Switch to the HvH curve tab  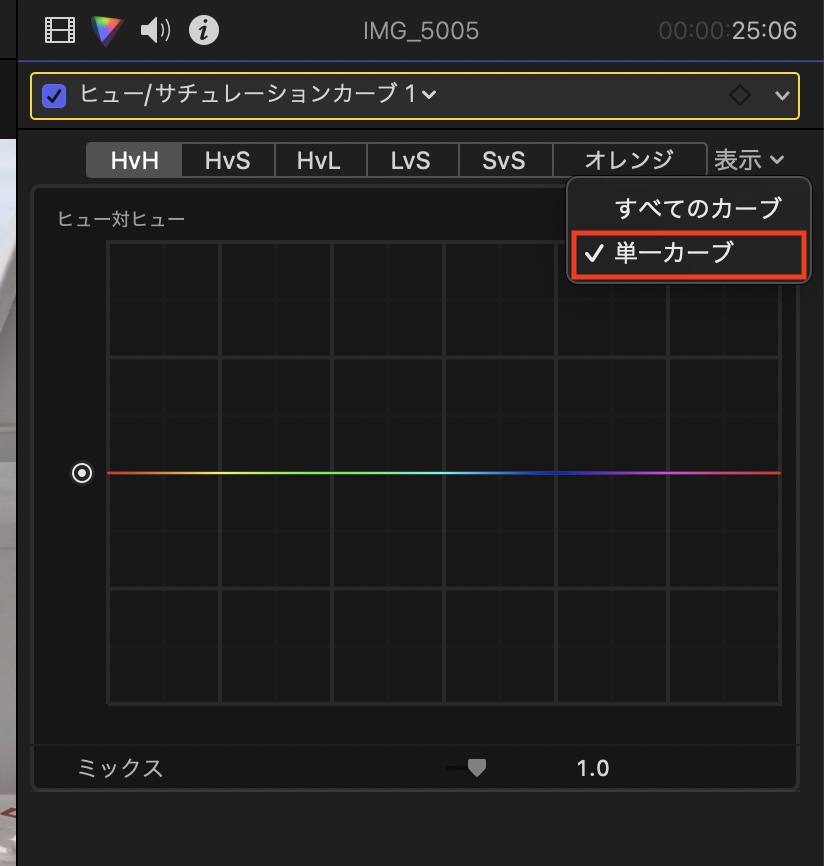(x=134, y=160)
